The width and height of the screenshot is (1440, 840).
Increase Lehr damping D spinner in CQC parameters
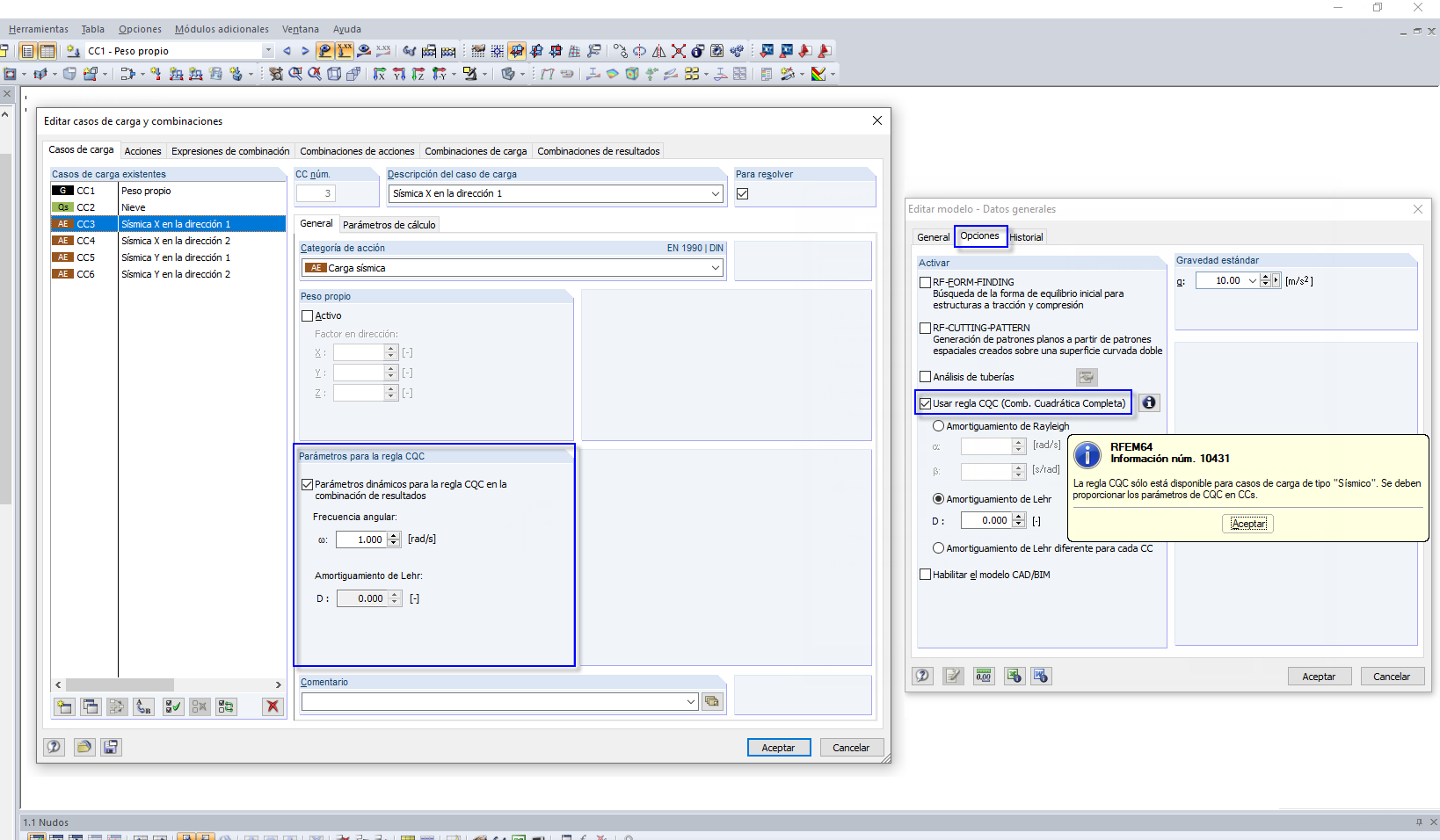click(x=395, y=595)
